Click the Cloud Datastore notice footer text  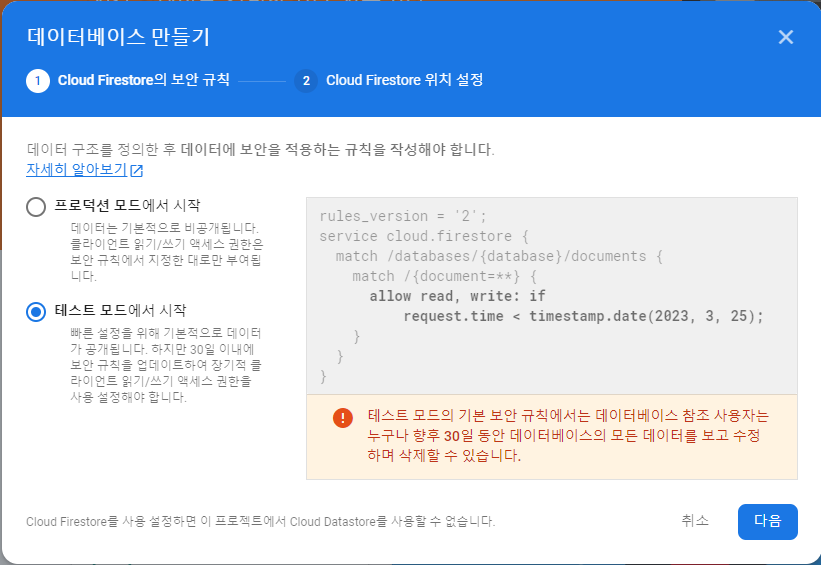tap(260, 522)
